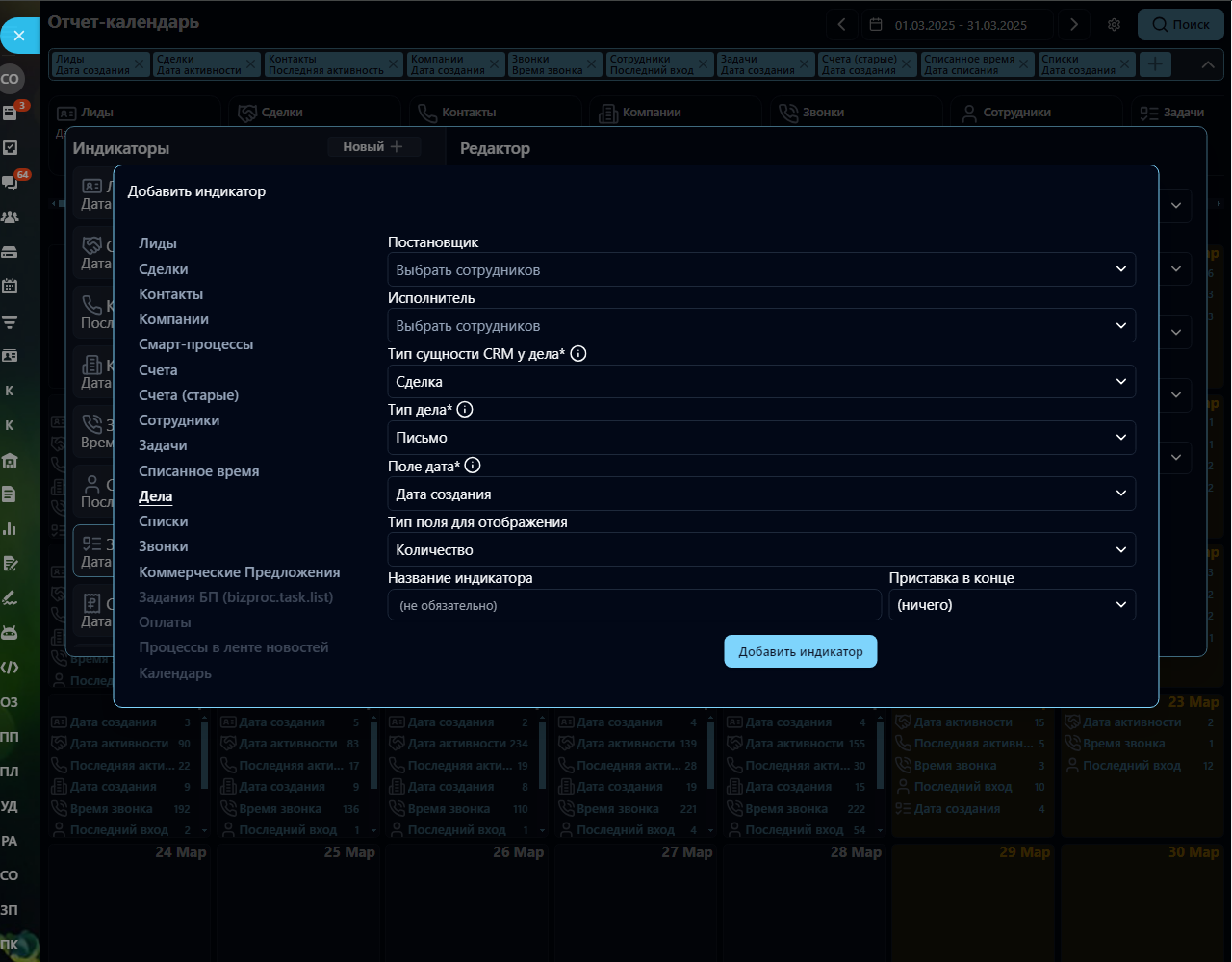Screen dimensions: 1232x962
Task: Select Звонки in the entity list
Action: point(164,546)
